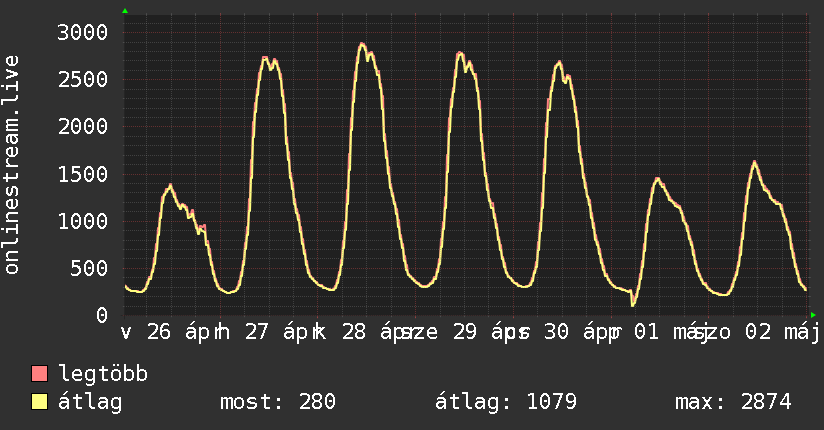Click the 'max: 2874' statistic
The image size is (824, 430).
click(x=733, y=402)
